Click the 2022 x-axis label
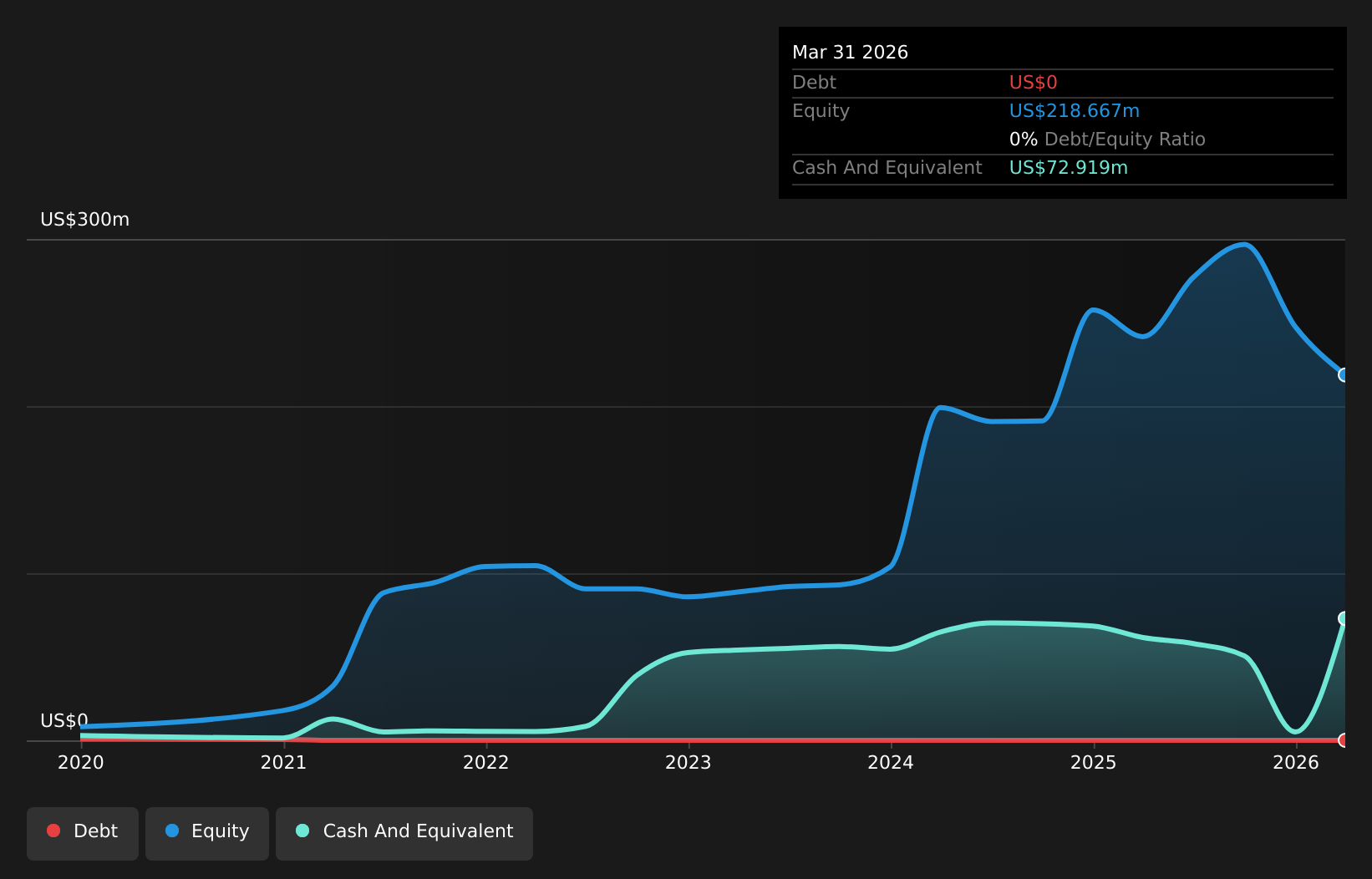1372x879 pixels. [486, 762]
